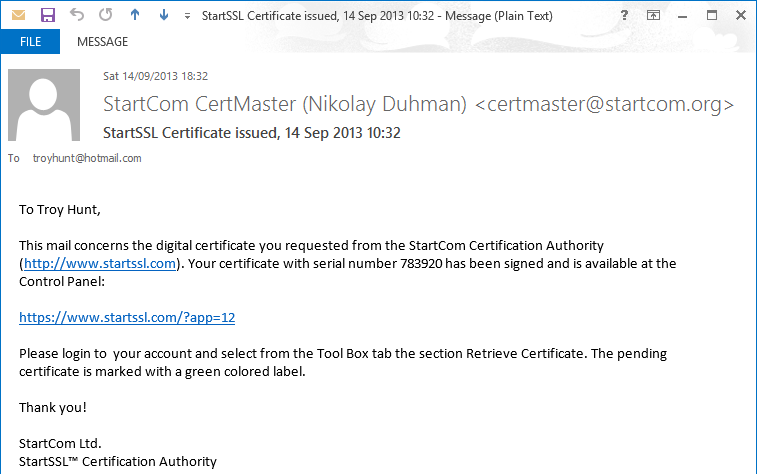Save the message with the floppy disk icon
This screenshot has width=757, height=474.
pos(48,15)
